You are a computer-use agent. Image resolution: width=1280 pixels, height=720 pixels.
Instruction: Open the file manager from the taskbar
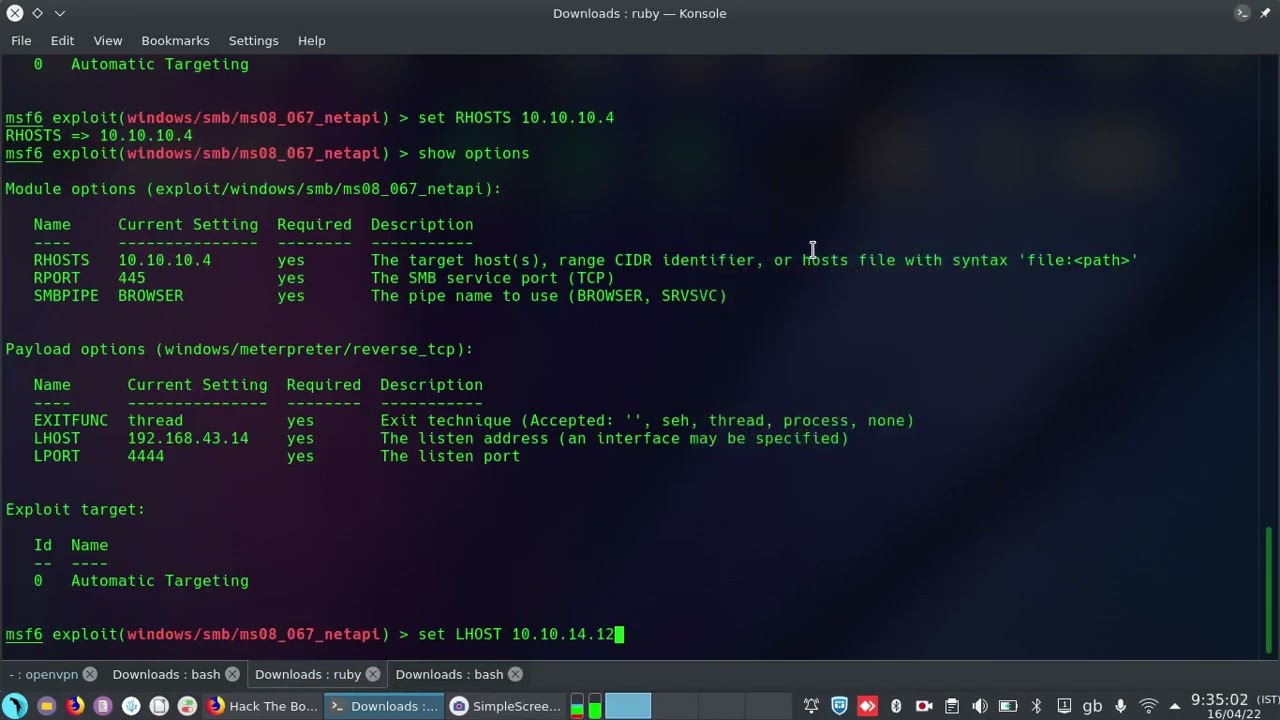click(46, 706)
